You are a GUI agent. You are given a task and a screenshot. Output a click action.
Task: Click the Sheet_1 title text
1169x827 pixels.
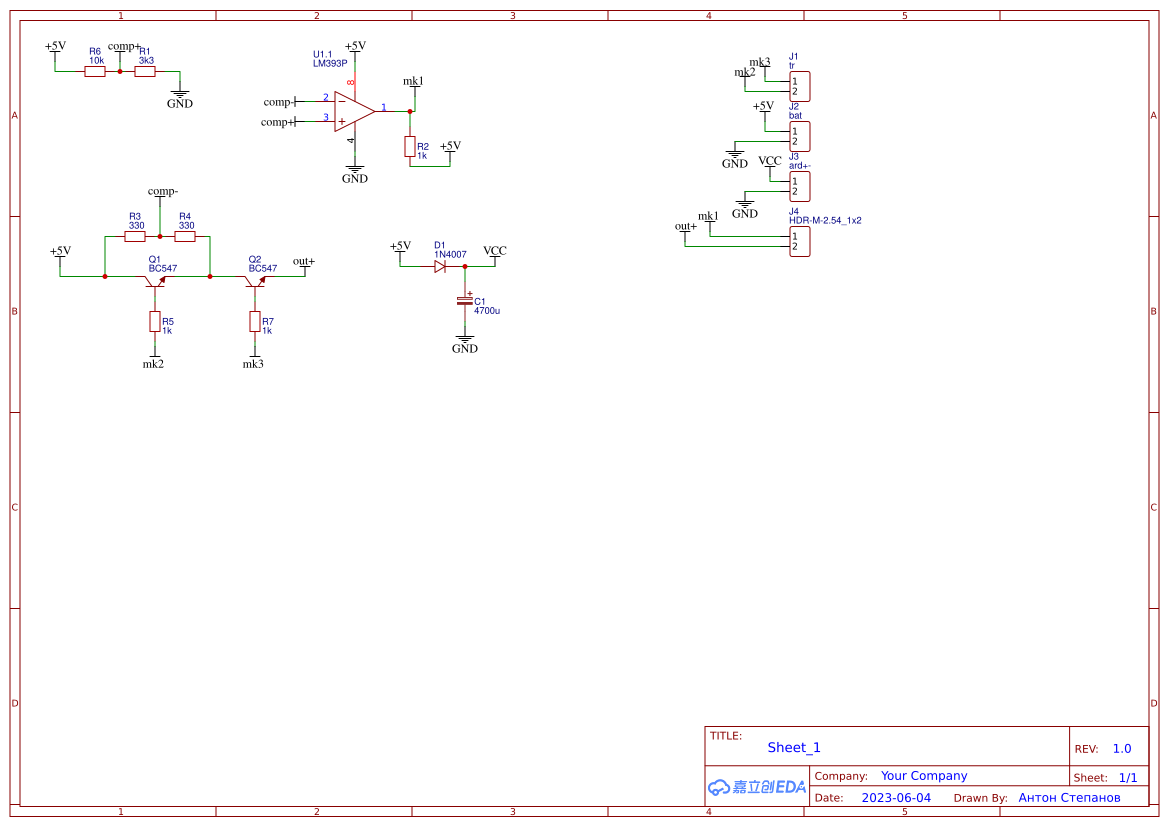(x=793, y=747)
